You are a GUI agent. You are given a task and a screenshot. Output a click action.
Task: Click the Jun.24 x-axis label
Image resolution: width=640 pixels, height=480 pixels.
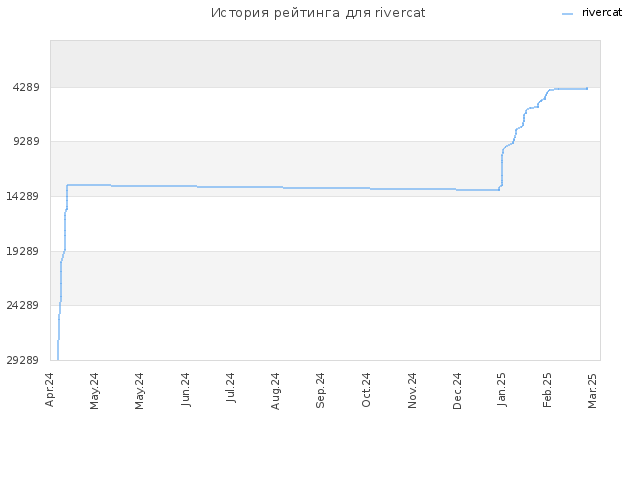pyautogui.click(x=186, y=389)
